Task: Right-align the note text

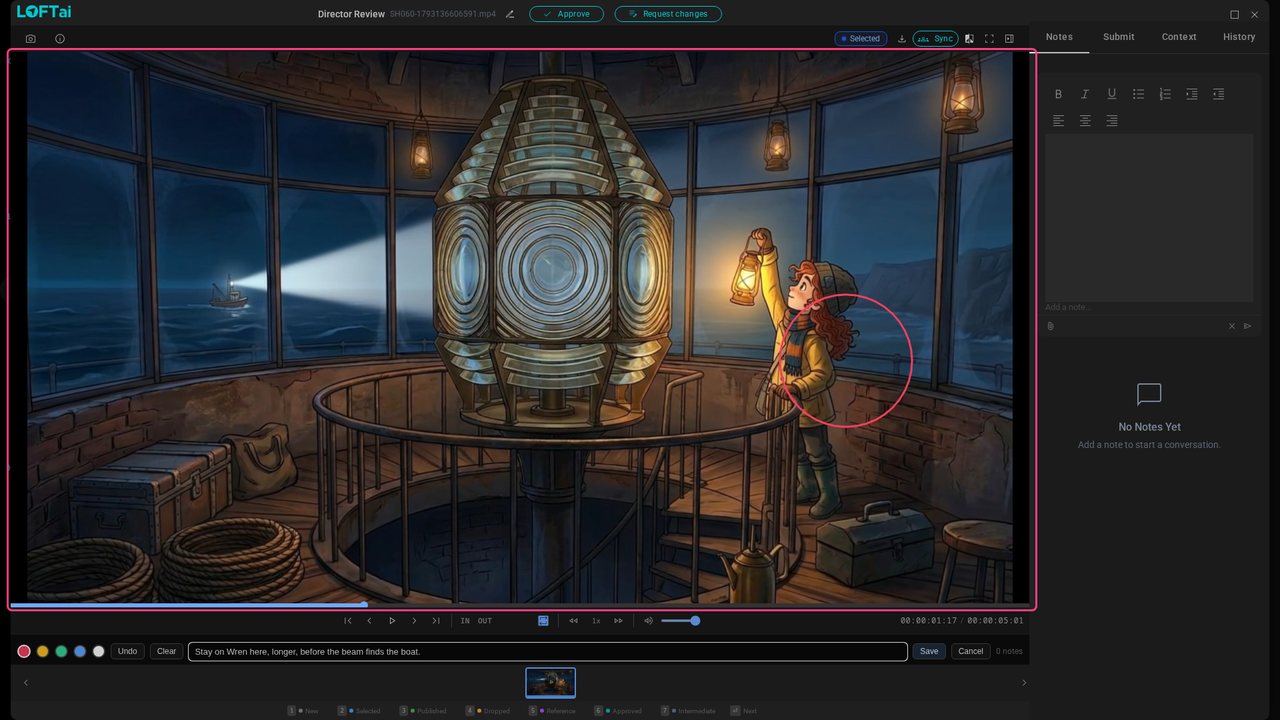Action: tap(1111, 121)
